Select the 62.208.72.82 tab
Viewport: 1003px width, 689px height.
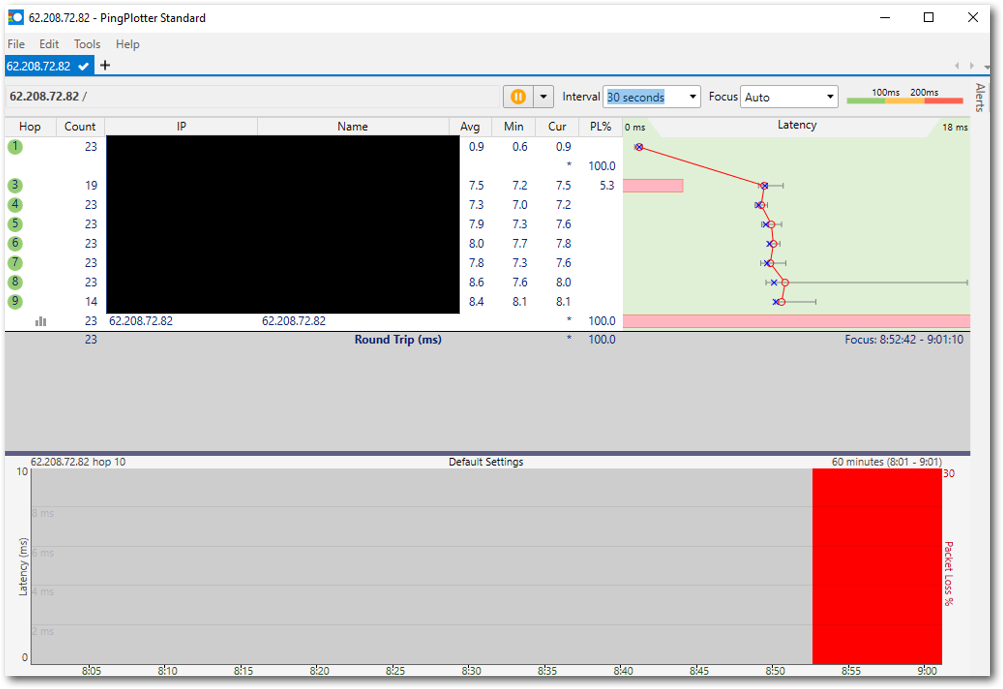49,65
